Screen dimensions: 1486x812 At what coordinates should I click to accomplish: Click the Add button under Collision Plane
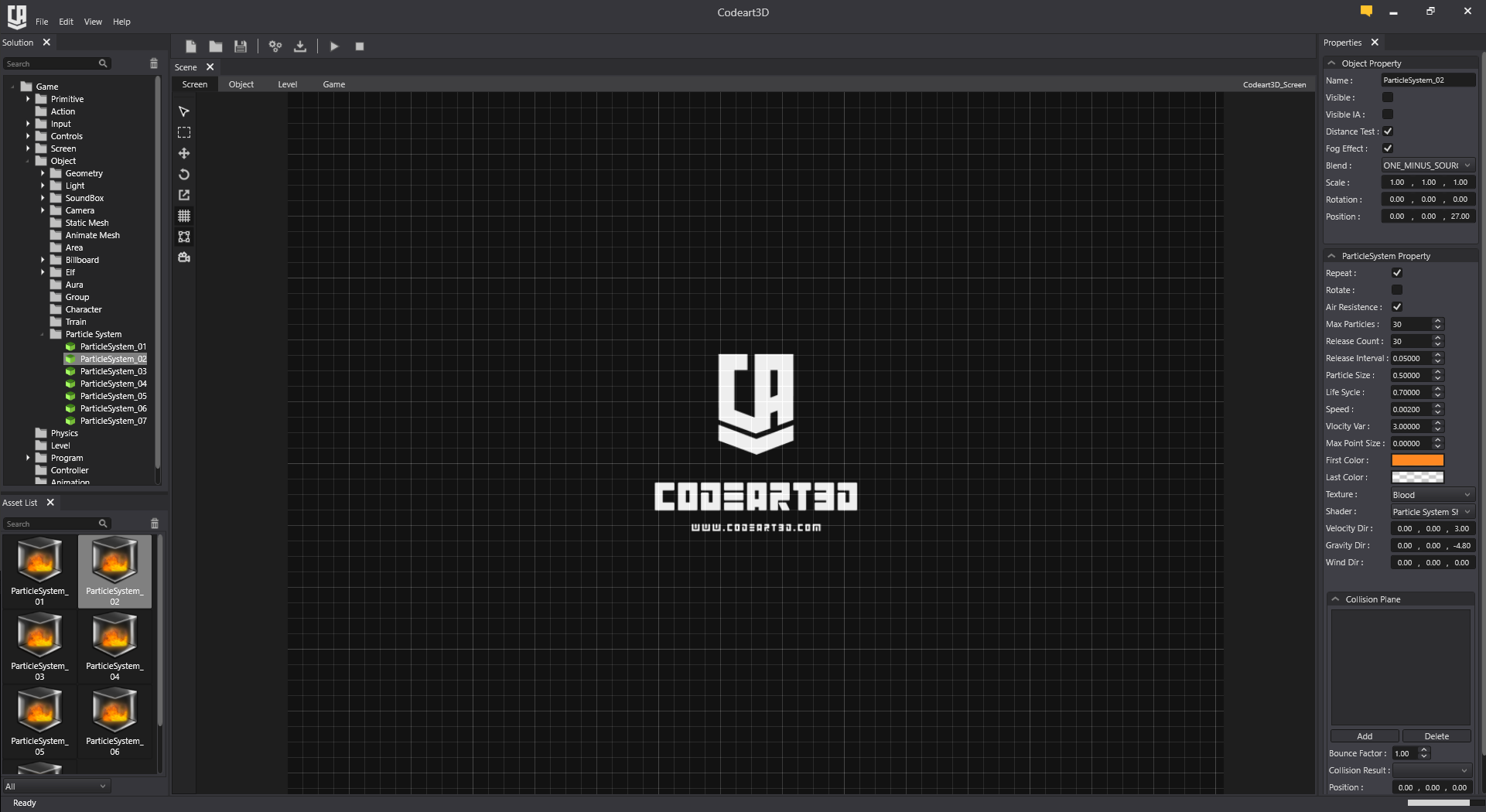1365,736
